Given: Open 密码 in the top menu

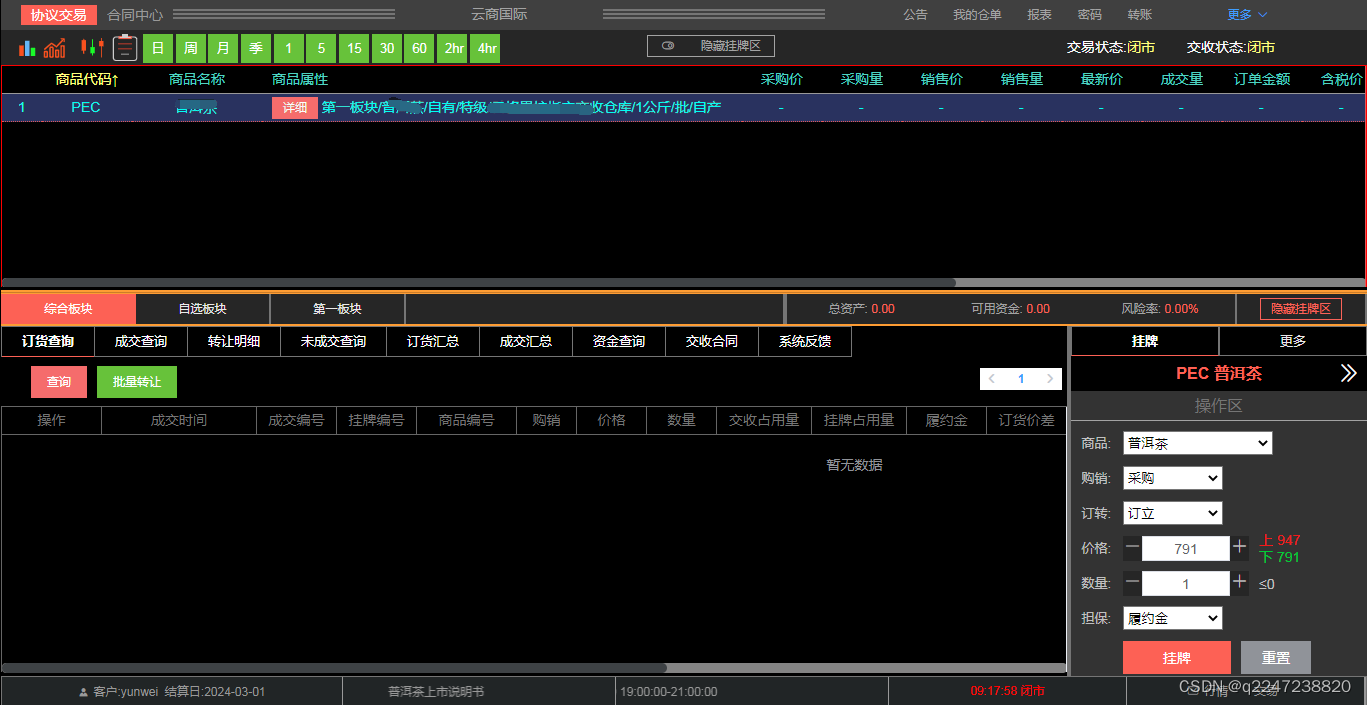Looking at the screenshot, I should pos(1090,15).
